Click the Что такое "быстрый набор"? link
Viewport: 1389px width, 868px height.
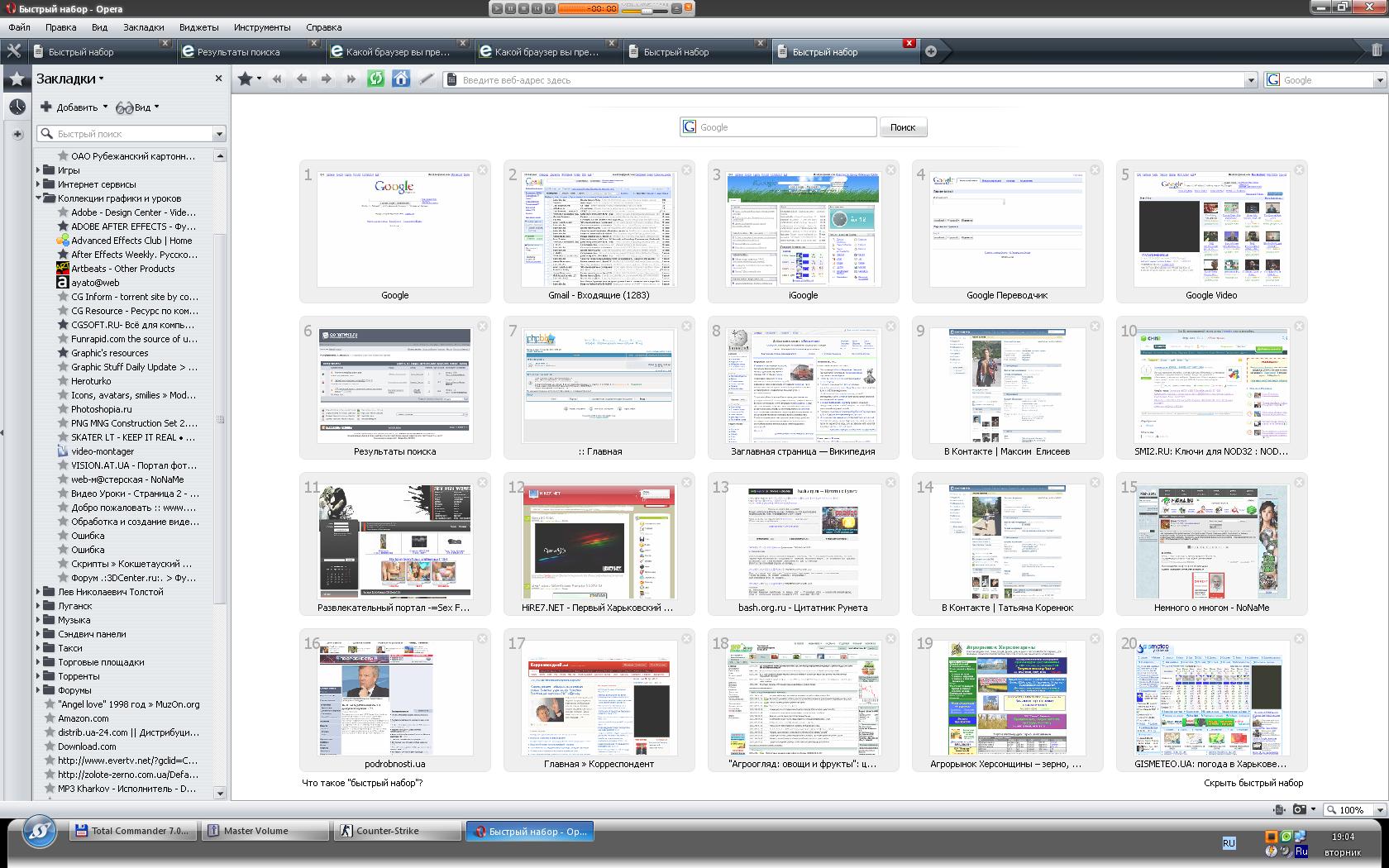(x=362, y=783)
